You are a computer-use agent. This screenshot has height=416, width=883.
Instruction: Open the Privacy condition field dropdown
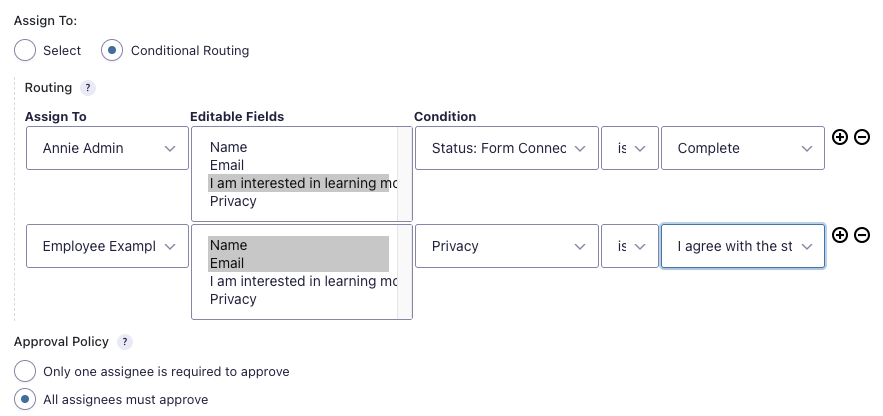[506, 246]
